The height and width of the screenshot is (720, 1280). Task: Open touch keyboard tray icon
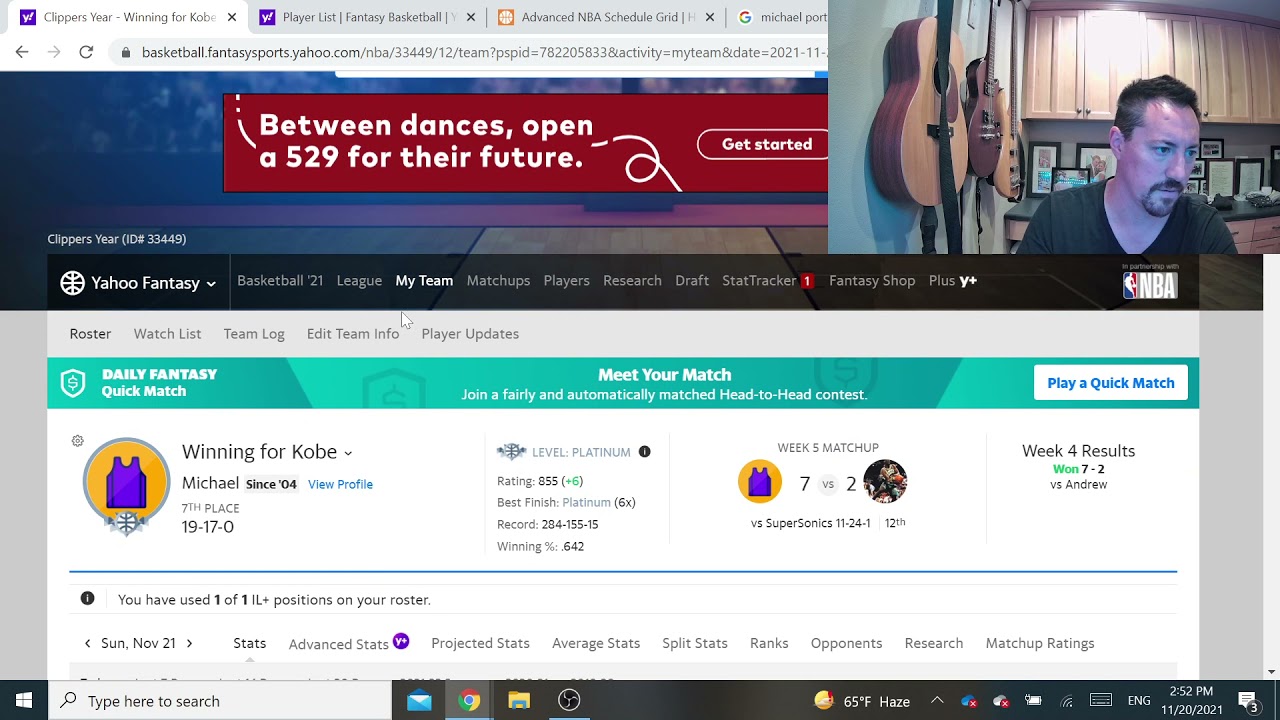[1101, 700]
